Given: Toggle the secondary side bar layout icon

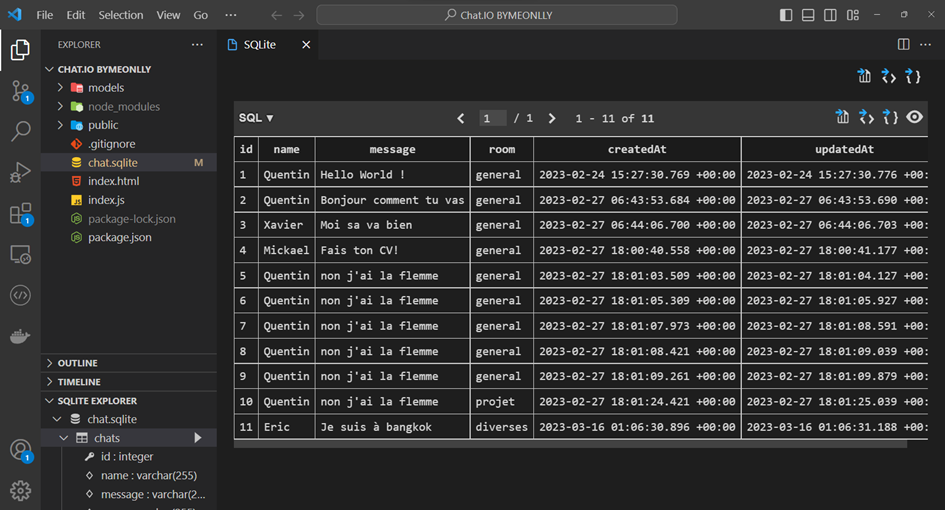Looking at the screenshot, I should point(830,15).
